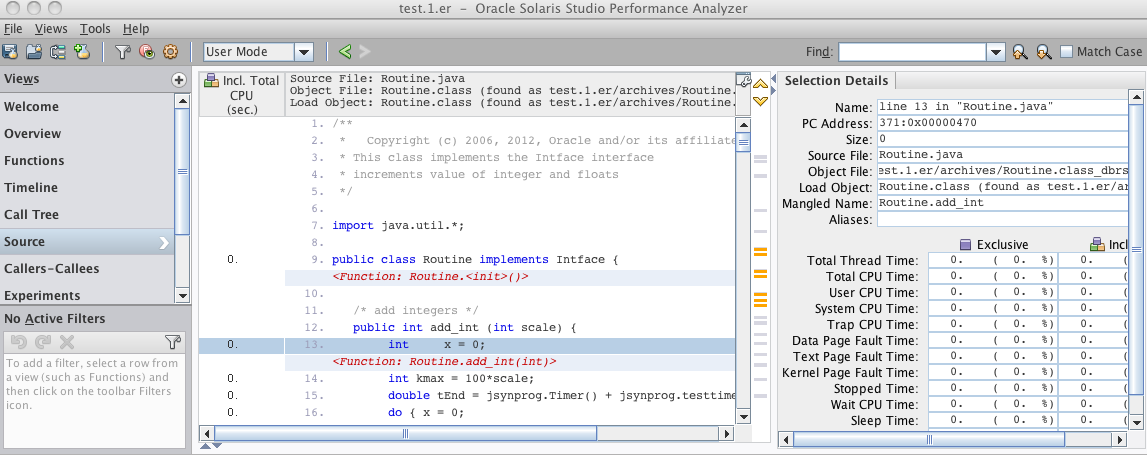
Task: Open the Views menu
Action: coord(51,29)
